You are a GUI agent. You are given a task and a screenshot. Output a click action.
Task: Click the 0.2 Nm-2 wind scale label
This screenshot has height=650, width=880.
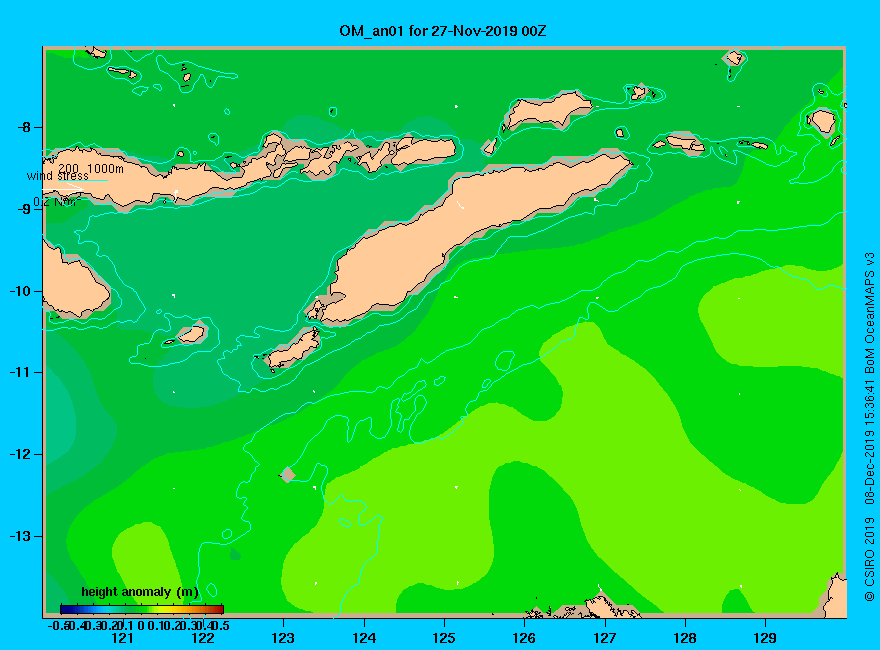click(57, 202)
